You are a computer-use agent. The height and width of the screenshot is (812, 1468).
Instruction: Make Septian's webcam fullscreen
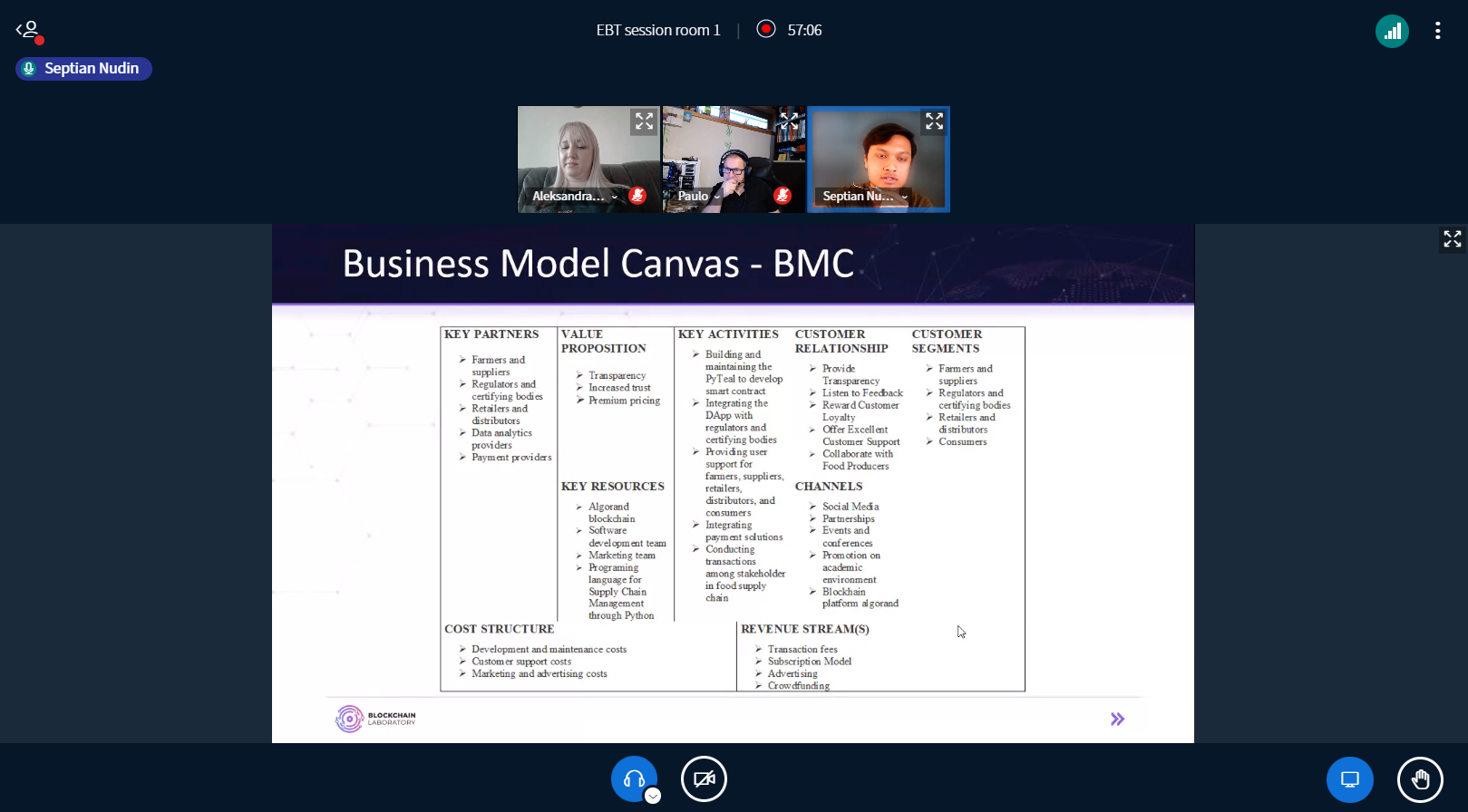[x=934, y=121]
